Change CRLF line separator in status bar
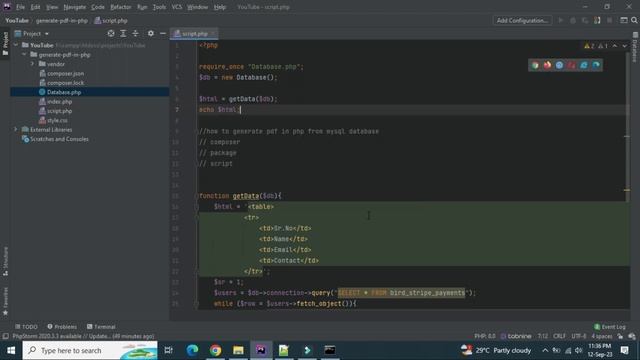The image size is (640, 360). click(x=559, y=336)
